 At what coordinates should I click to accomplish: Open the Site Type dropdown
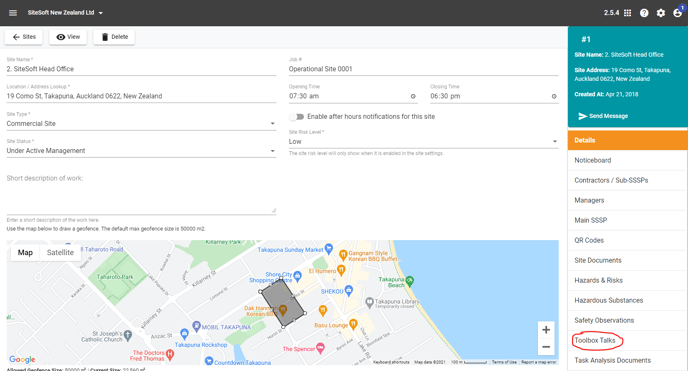pyautogui.click(x=141, y=124)
